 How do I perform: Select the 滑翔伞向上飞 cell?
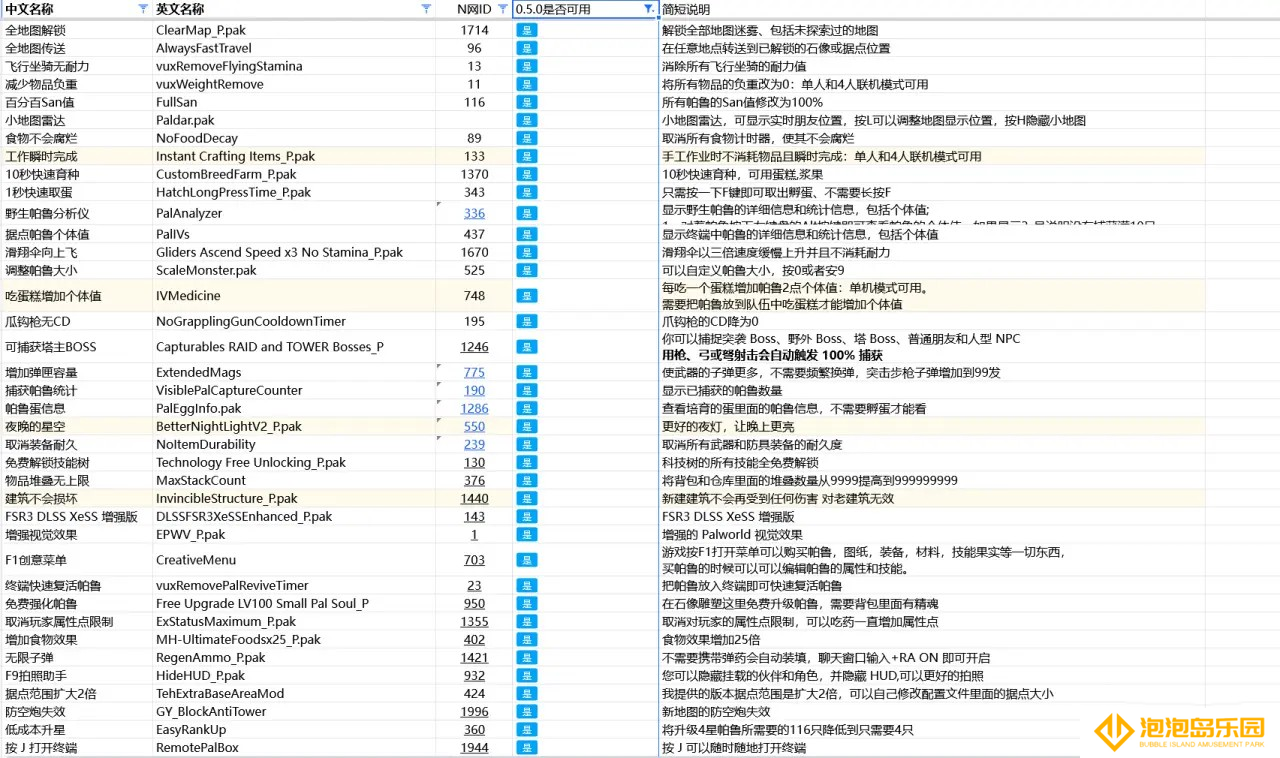click(x=76, y=252)
